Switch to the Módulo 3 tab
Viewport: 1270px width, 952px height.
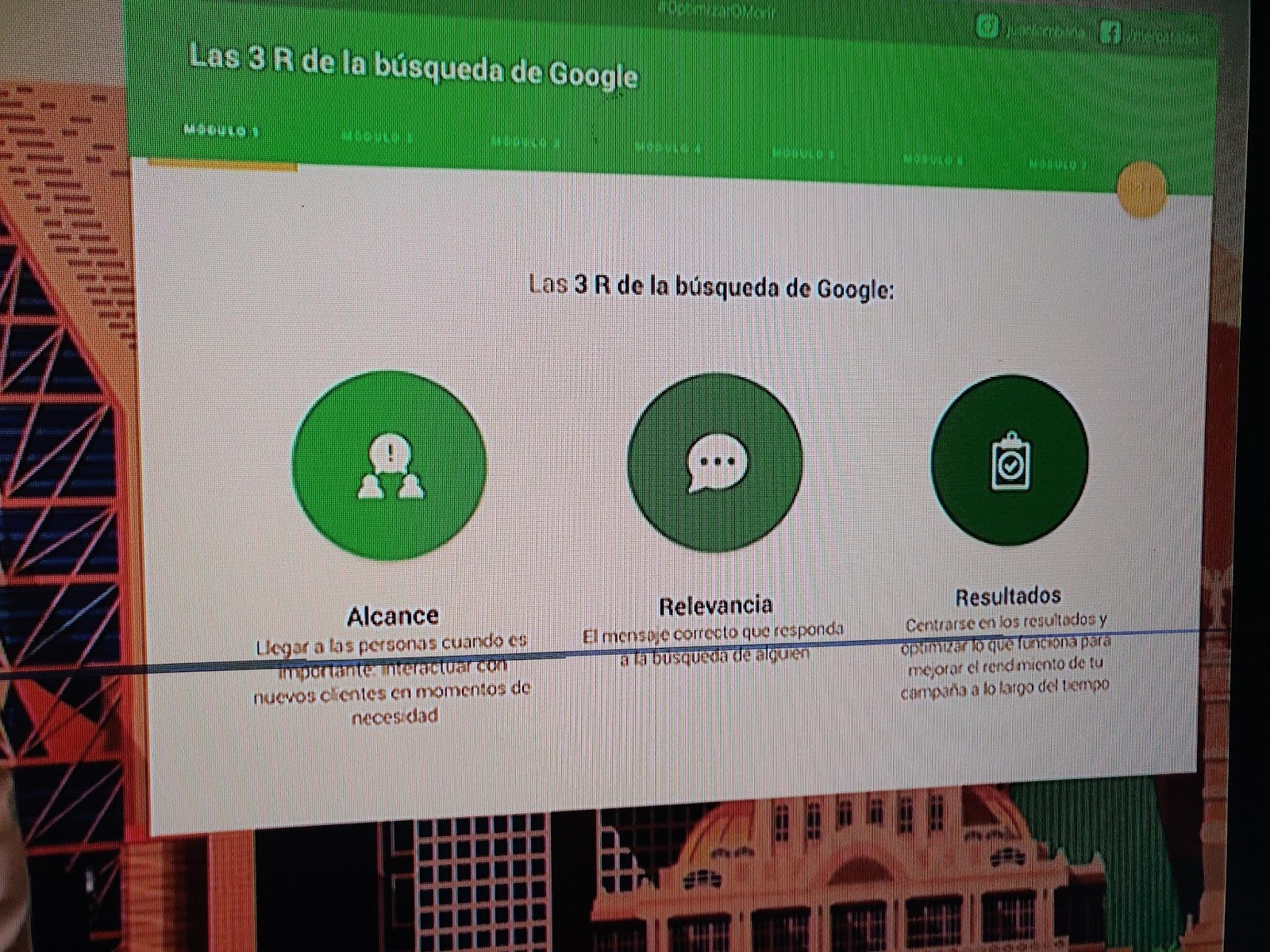525,143
